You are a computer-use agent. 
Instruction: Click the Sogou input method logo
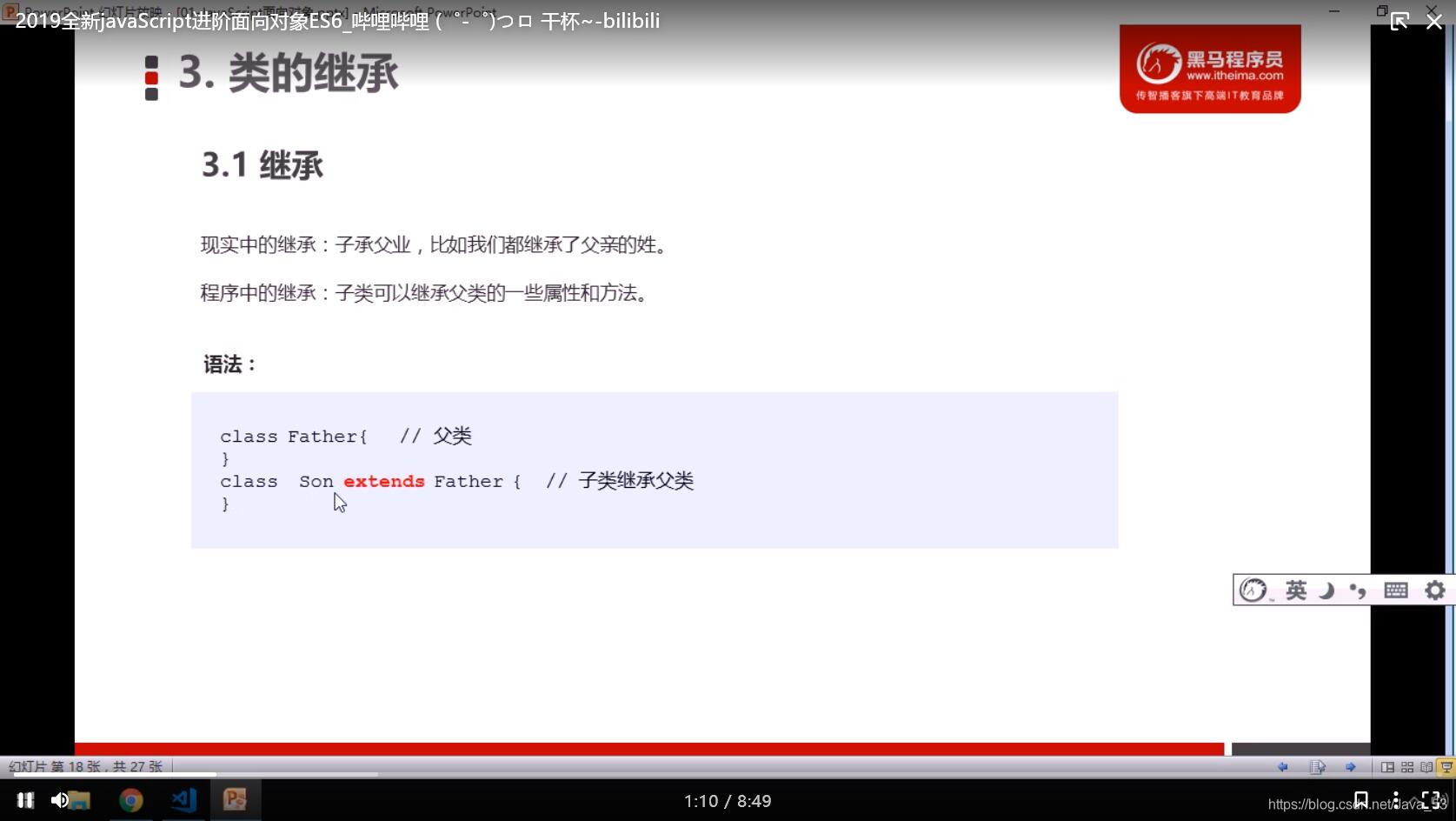pyautogui.click(x=1253, y=591)
